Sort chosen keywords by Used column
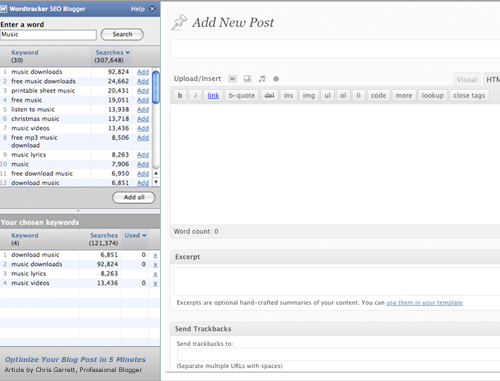Image resolution: width=500 pixels, height=381 pixels. coord(135,236)
